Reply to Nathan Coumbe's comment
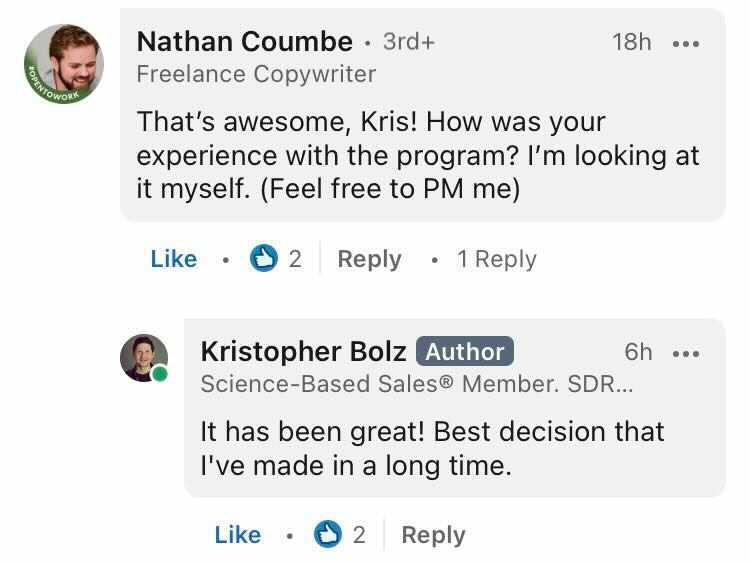This screenshot has width=750, height=564. click(369, 259)
